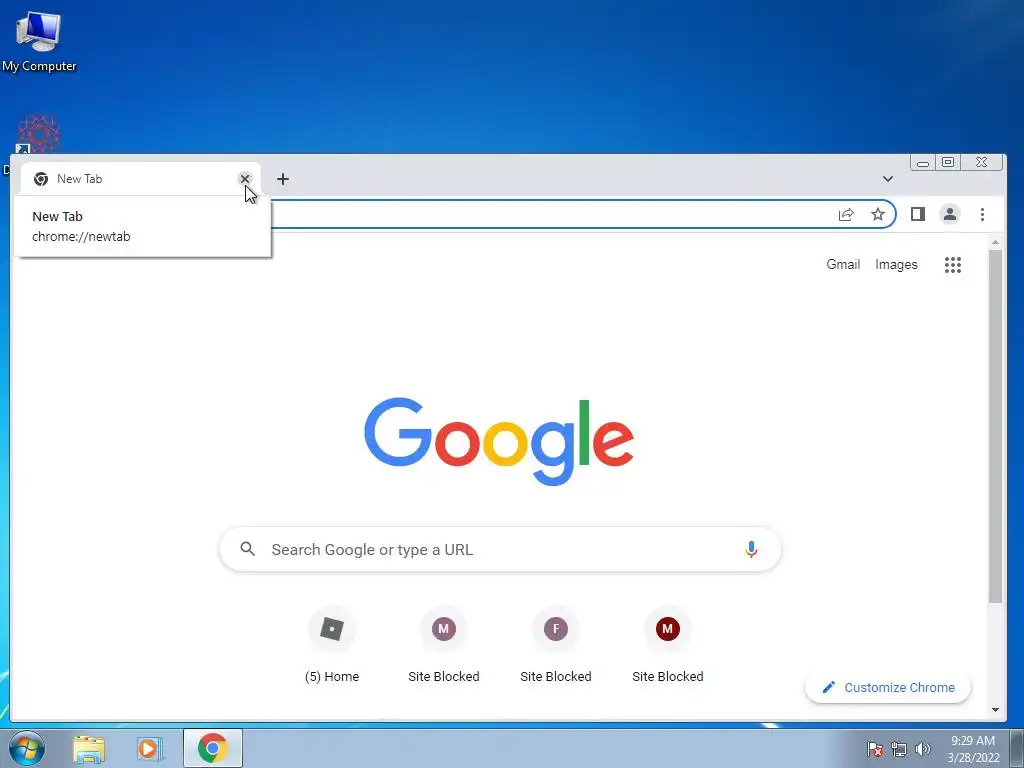Screen dimensions: 1024x768
Task: Select the red pattern desktop shortcut
Action: (39, 134)
